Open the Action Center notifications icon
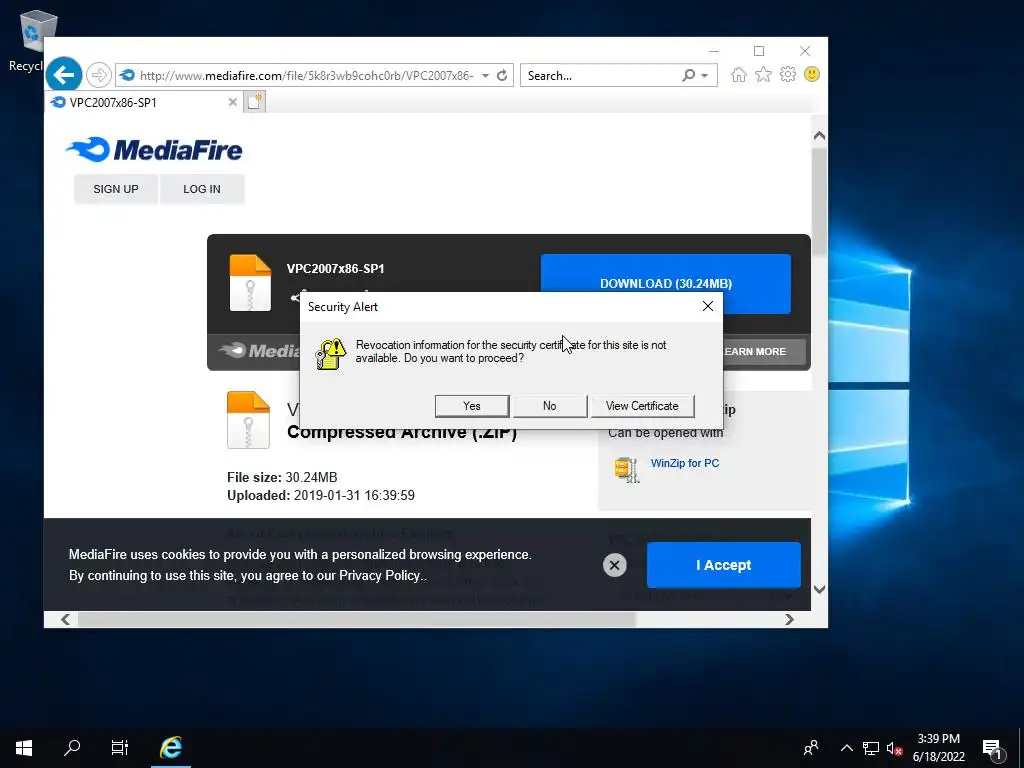 [993, 749]
